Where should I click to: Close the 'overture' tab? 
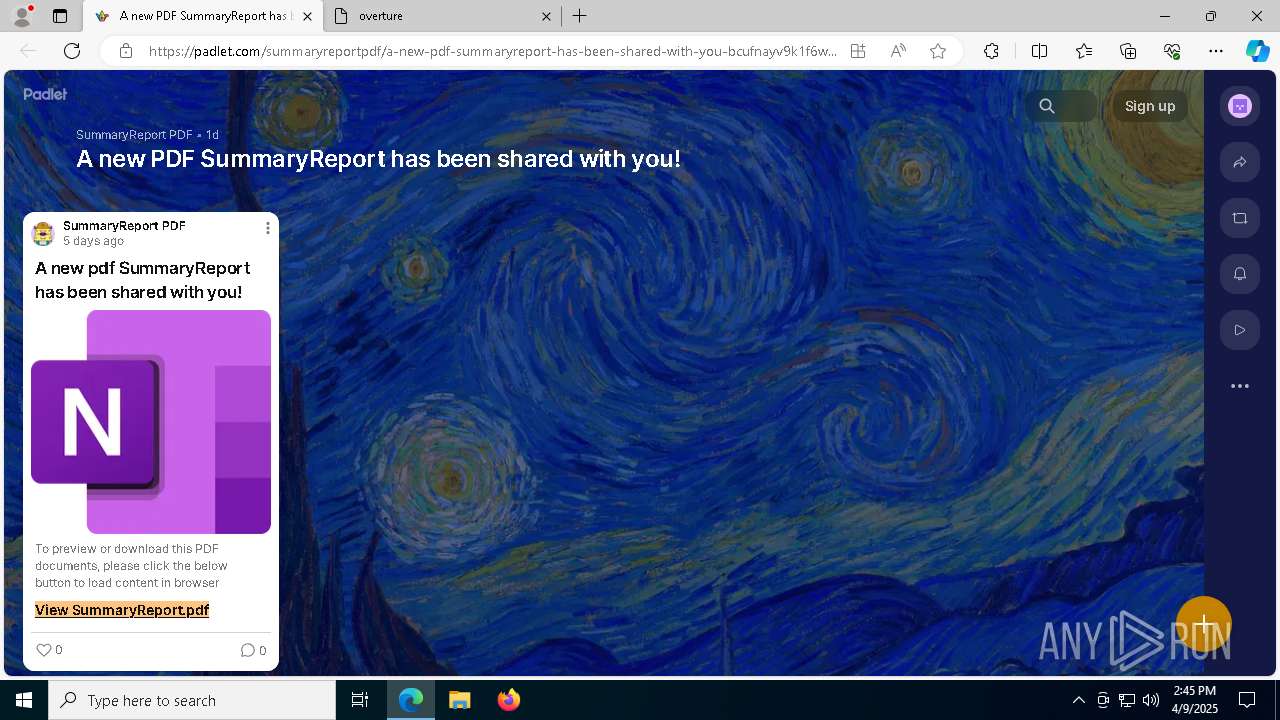click(546, 16)
